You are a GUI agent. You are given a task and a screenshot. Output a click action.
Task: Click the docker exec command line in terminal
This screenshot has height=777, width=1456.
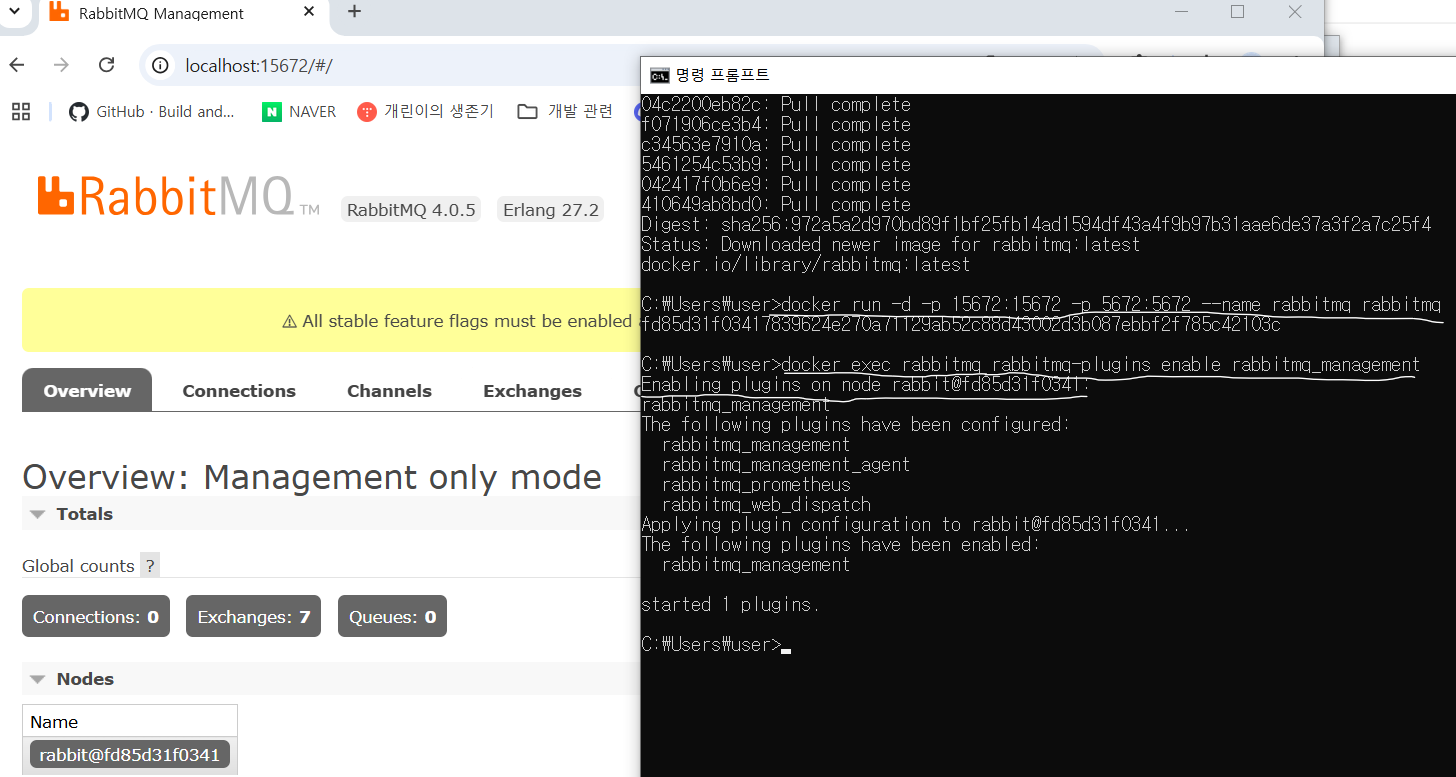(1030, 364)
